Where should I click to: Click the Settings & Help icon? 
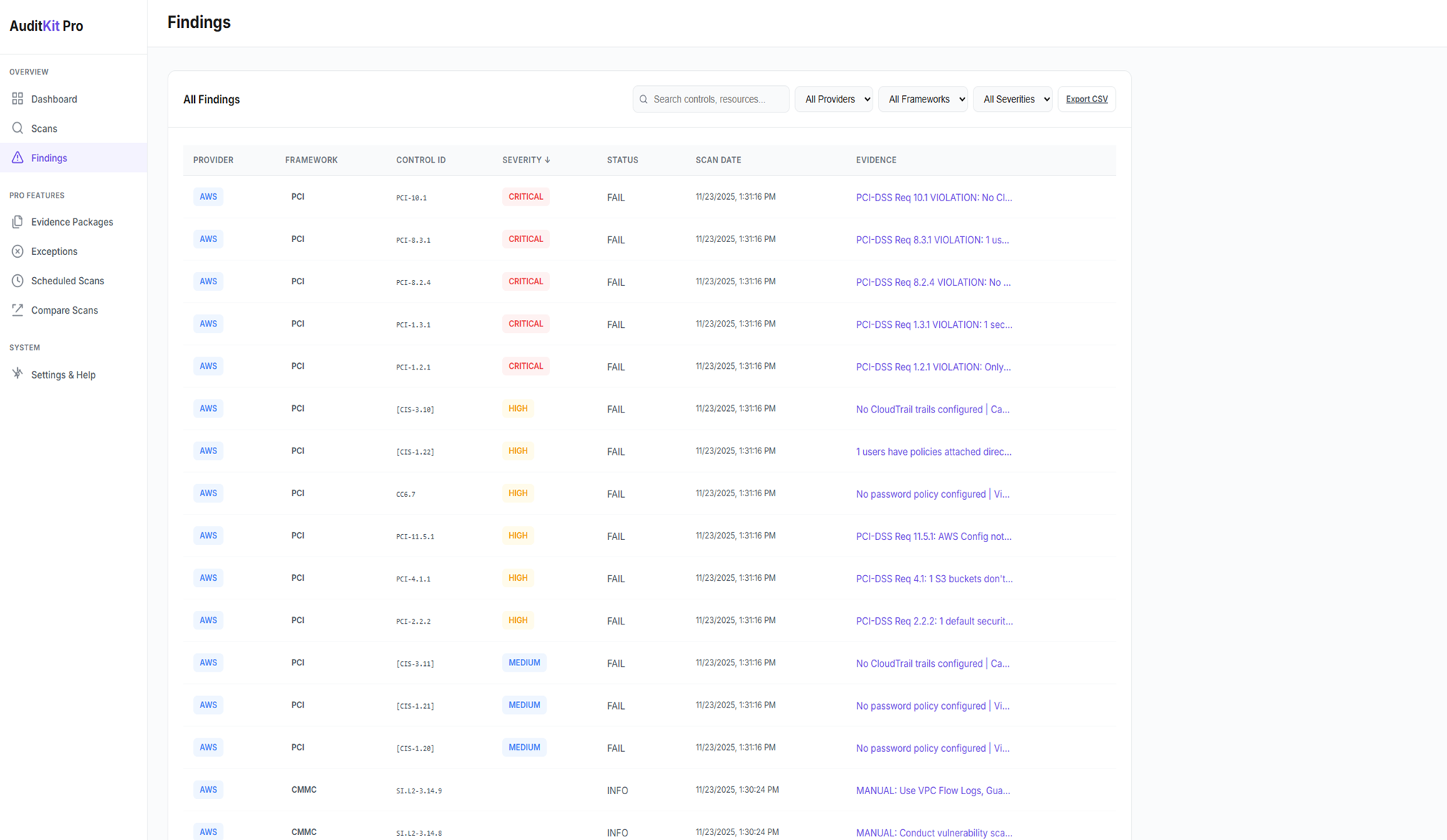click(17, 374)
